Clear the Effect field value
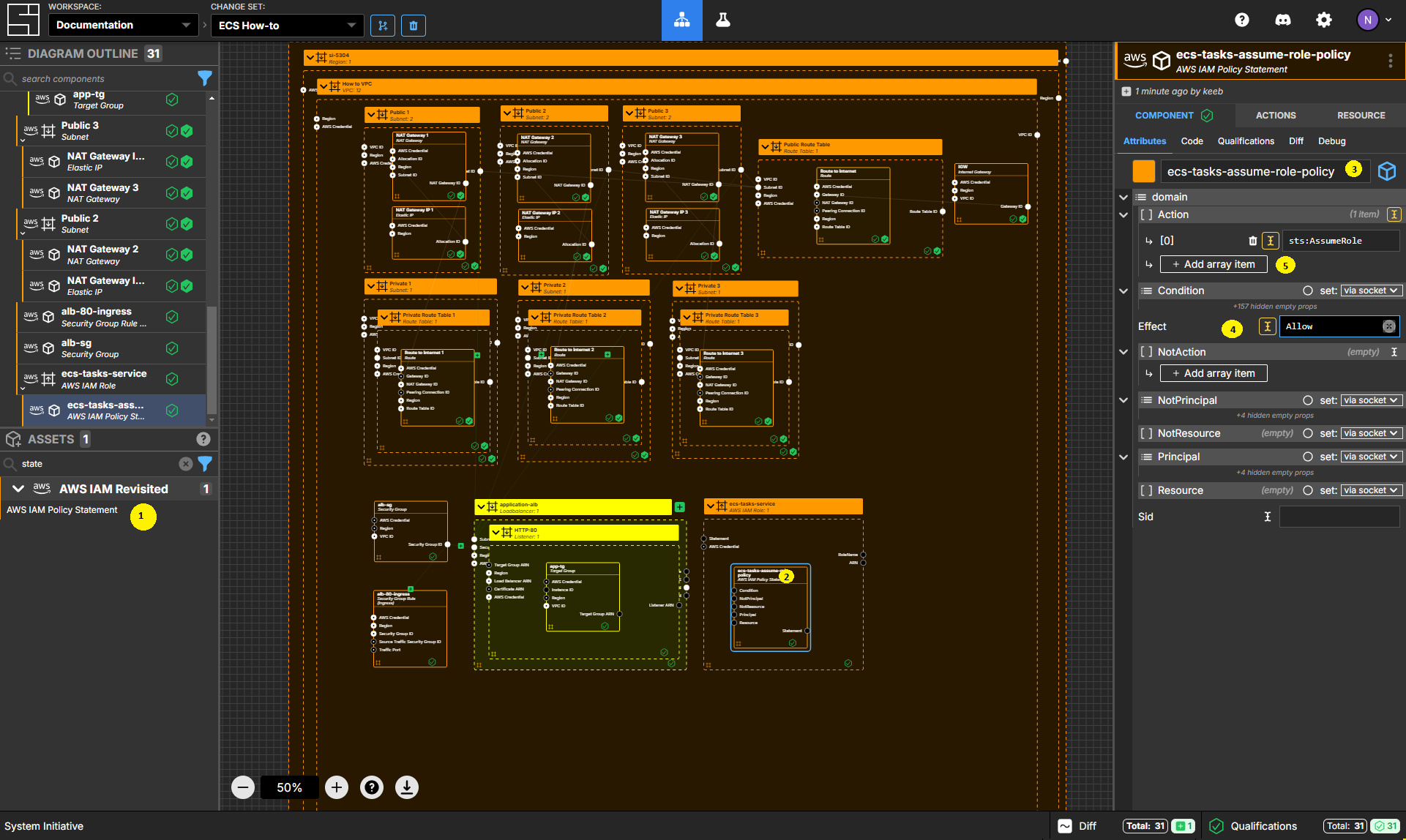This screenshot has height=840, width=1406. tap(1388, 326)
